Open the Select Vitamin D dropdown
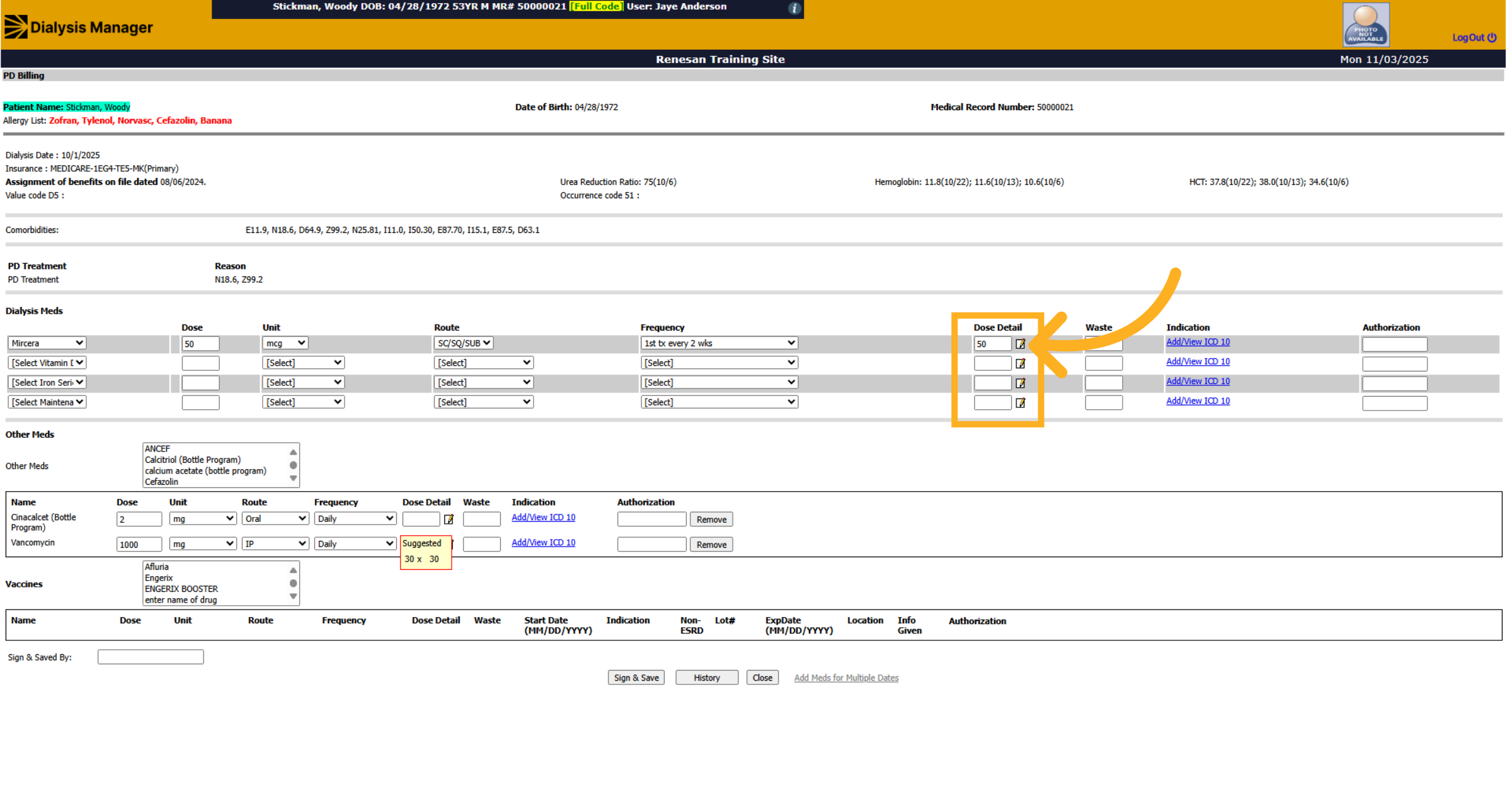 click(47, 363)
